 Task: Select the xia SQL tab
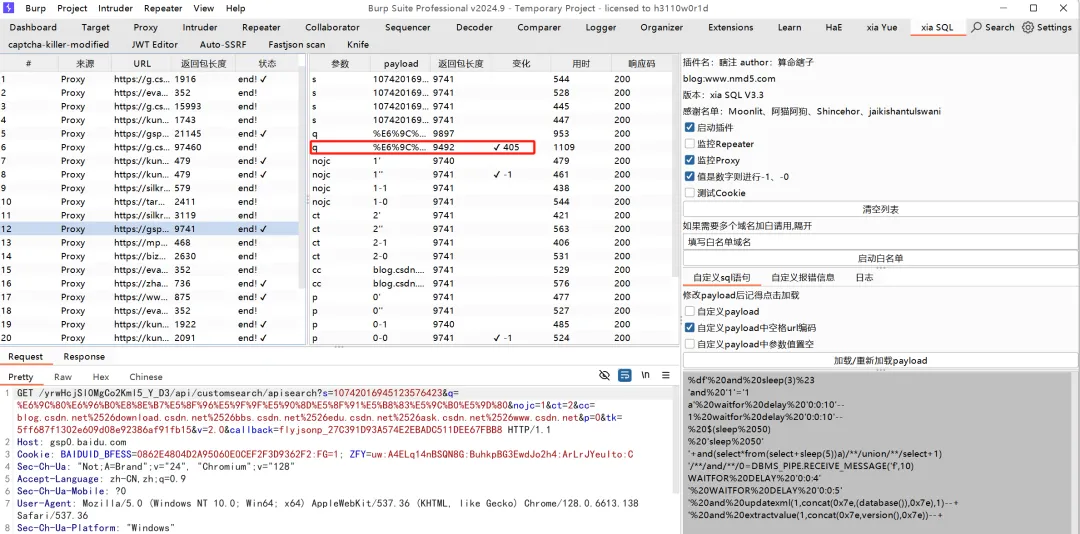tap(937, 28)
